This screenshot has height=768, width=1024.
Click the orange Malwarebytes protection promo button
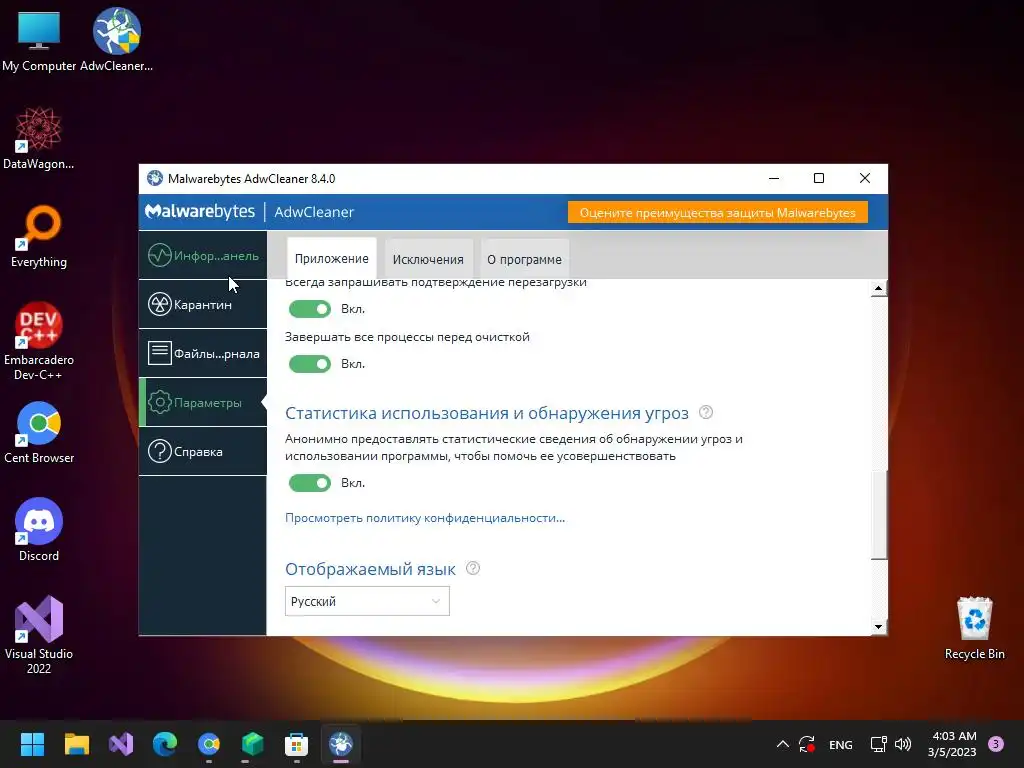point(718,212)
